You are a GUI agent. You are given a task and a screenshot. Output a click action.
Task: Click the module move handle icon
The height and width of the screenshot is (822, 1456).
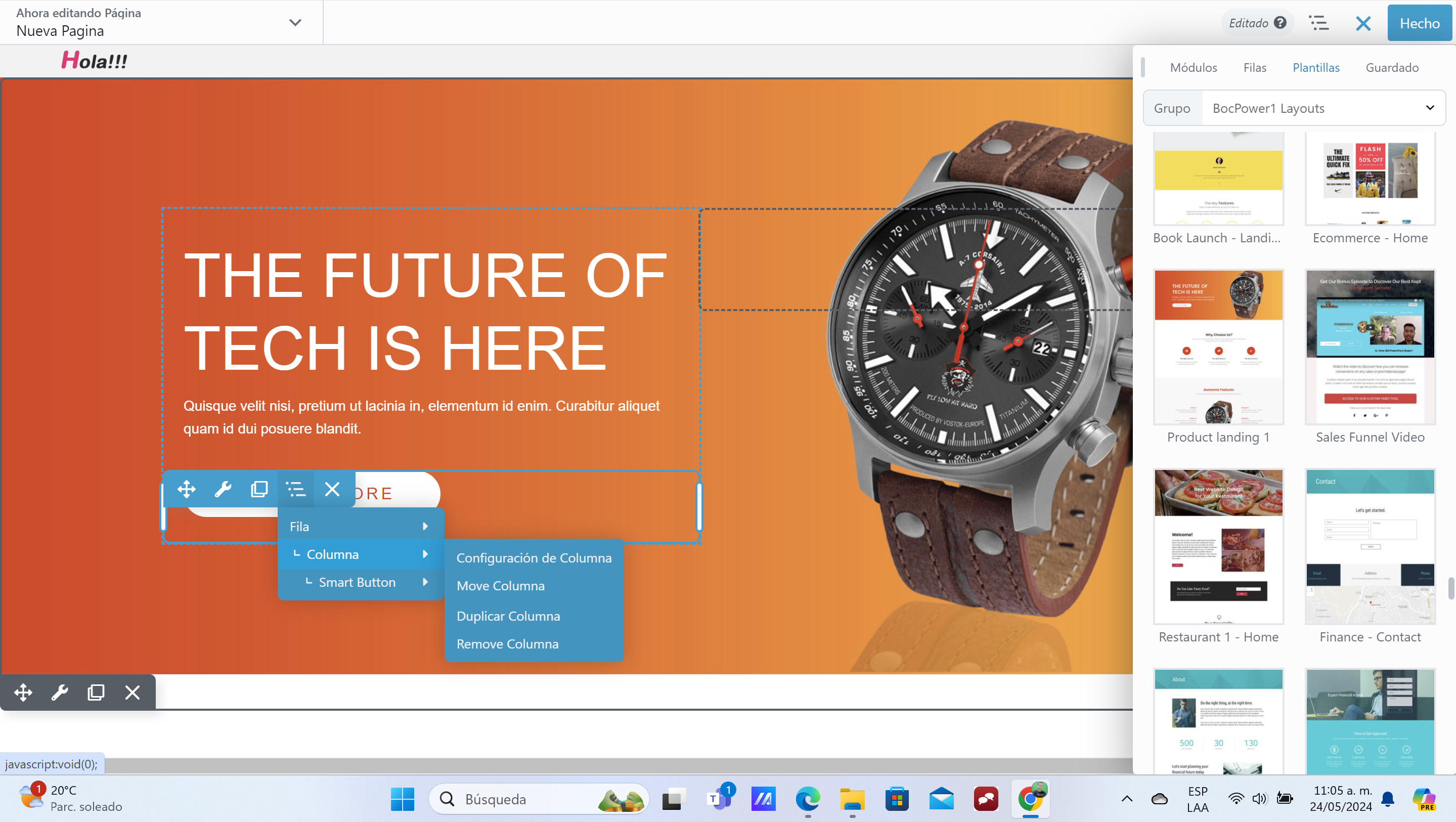pyautogui.click(x=186, y=489)
